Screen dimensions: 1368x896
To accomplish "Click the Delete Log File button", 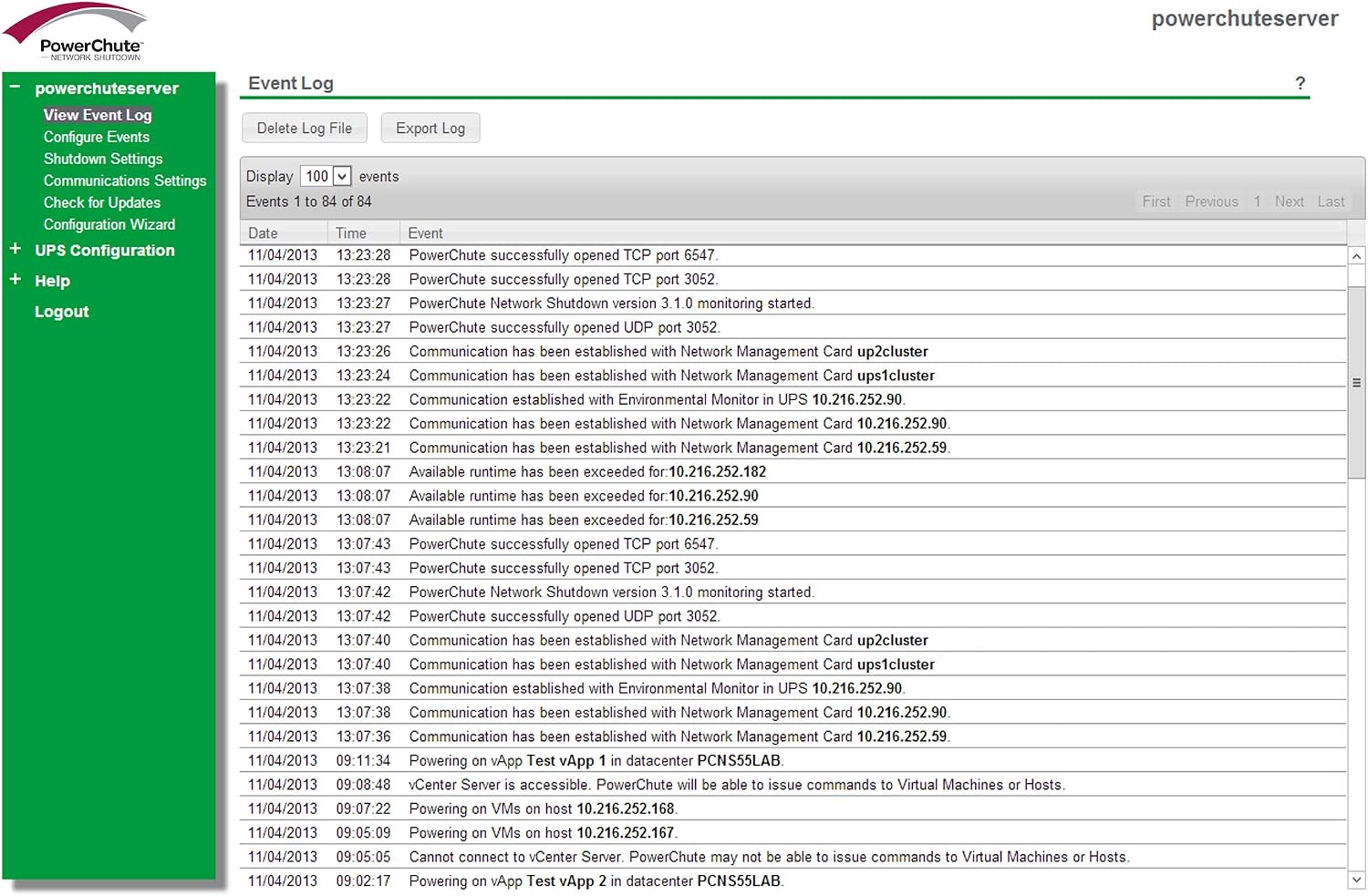I will pos(305,129).
